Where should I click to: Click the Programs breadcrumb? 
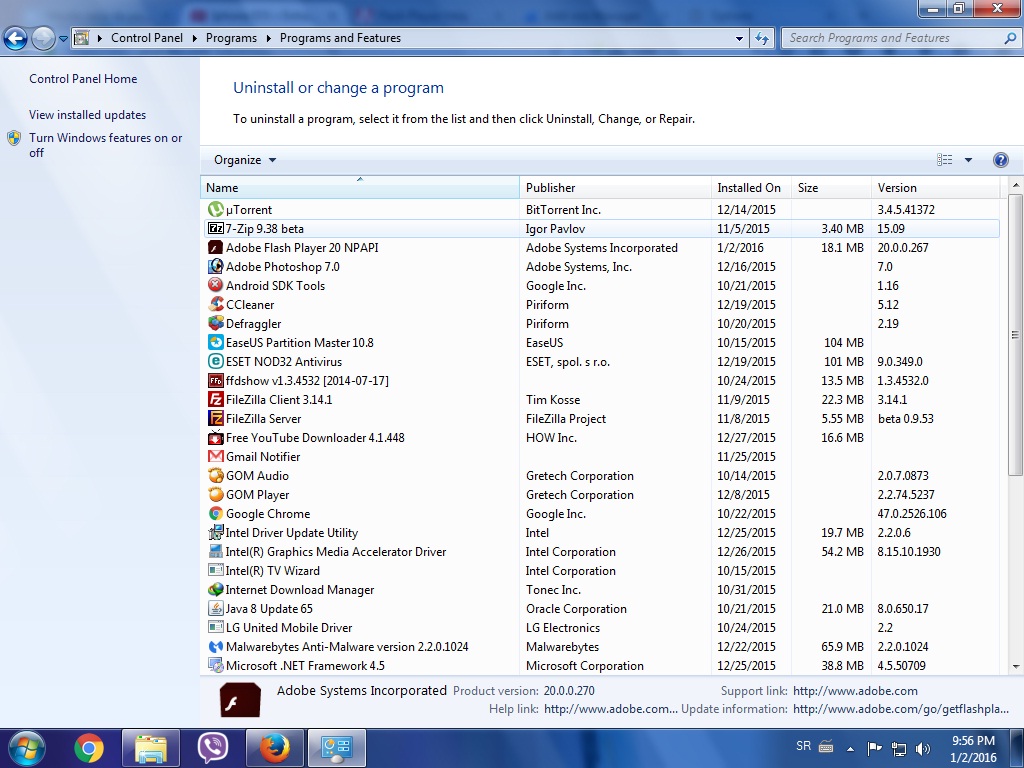coord(231,39)
